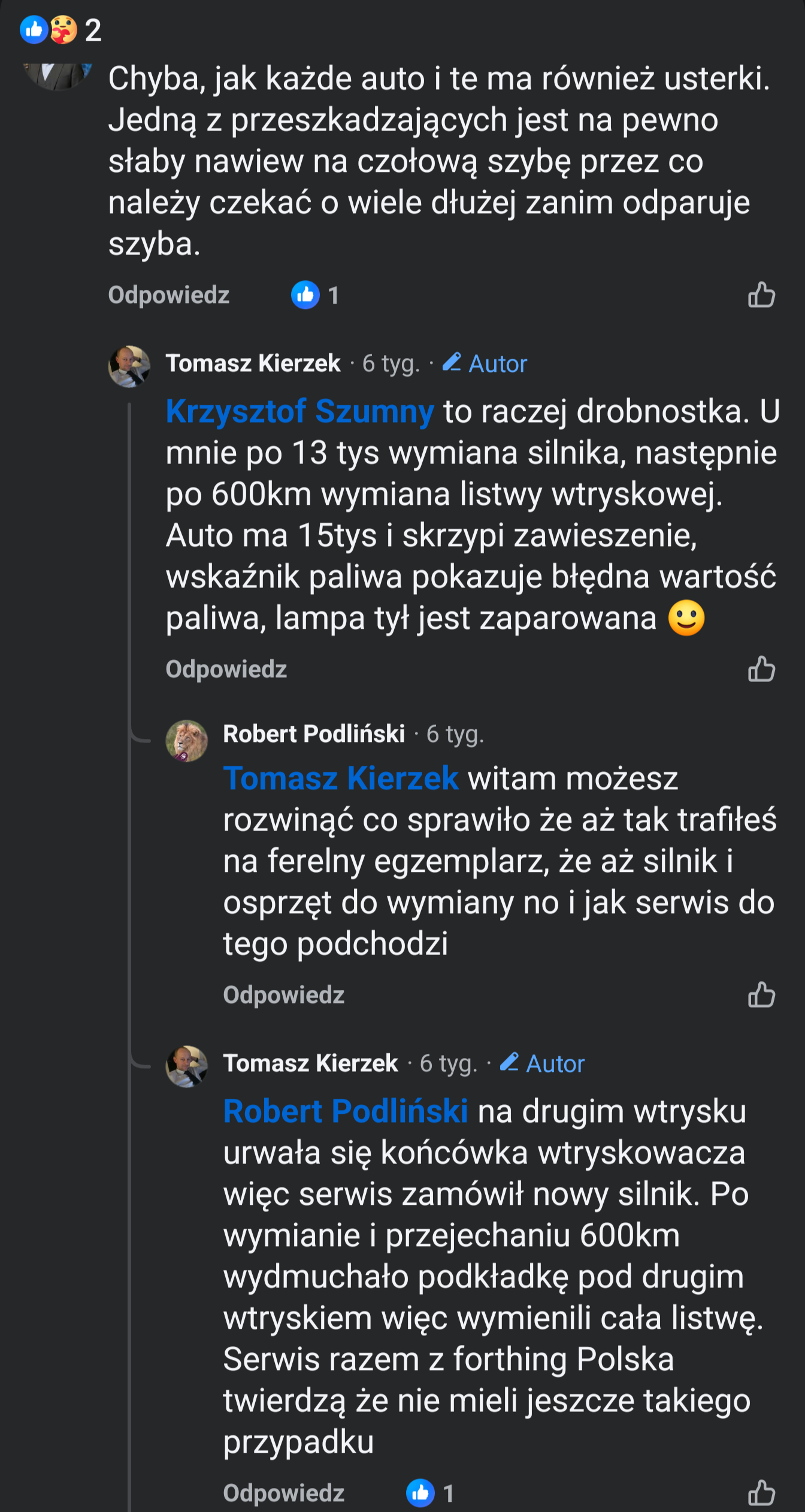Open the Krzysztof Szumny mention link
The width and height of the screenshot is (805, 1512).
(299, 412)
